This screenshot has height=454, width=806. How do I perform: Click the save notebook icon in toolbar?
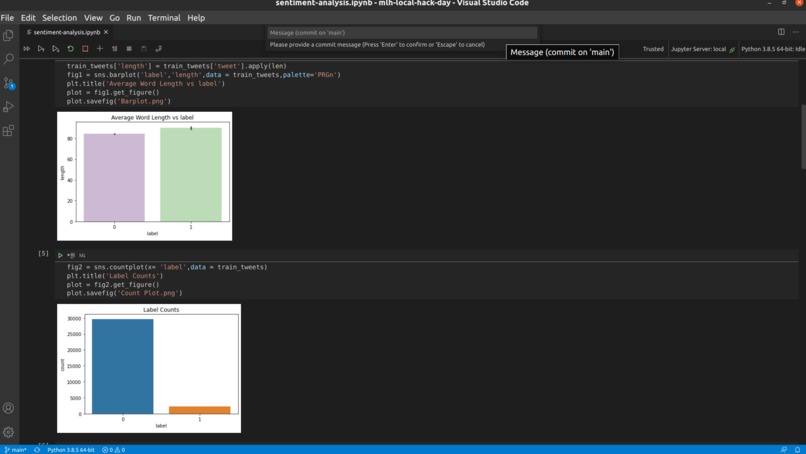pyautogui.click(x=144, y=49)
